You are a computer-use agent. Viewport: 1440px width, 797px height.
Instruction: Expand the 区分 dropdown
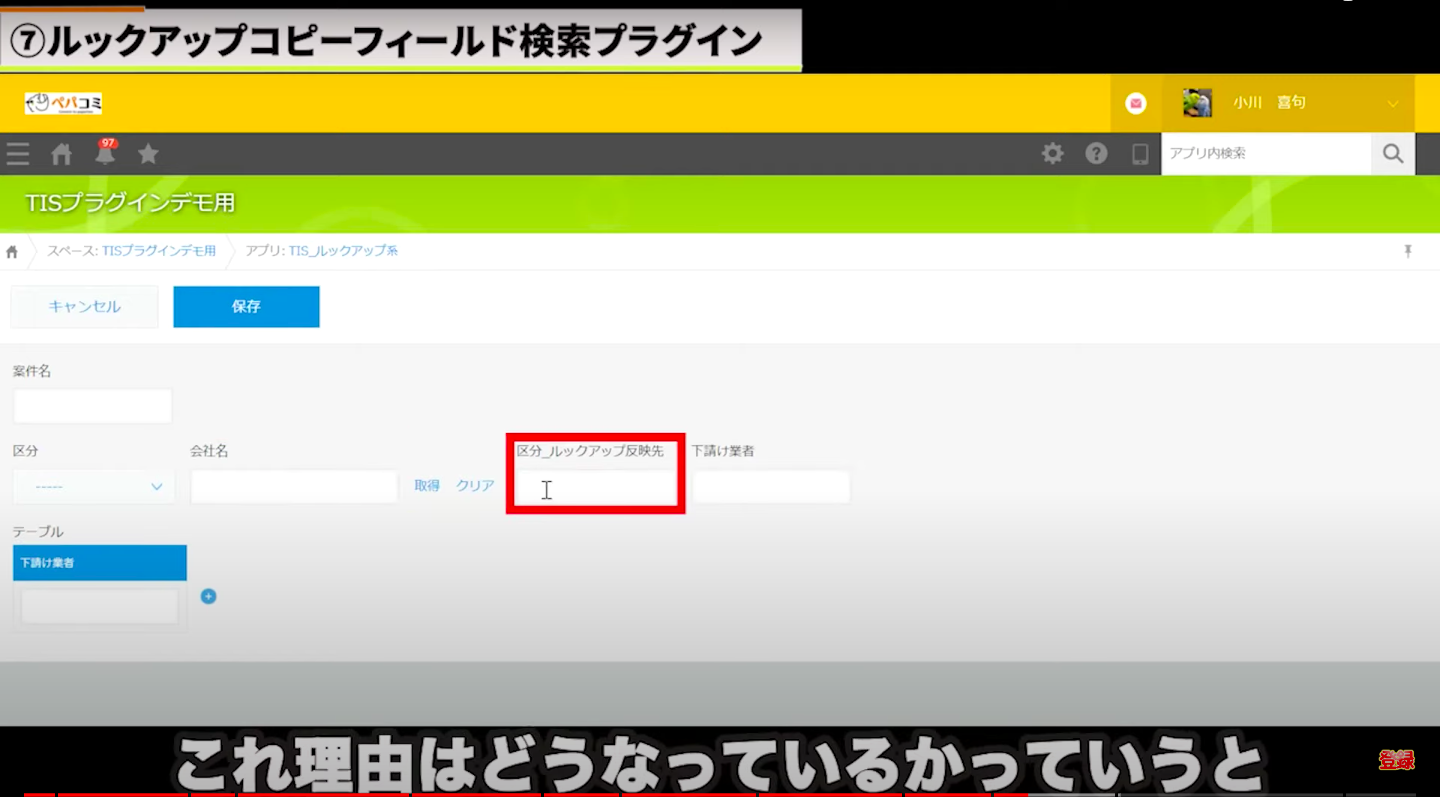pos(93,487)
